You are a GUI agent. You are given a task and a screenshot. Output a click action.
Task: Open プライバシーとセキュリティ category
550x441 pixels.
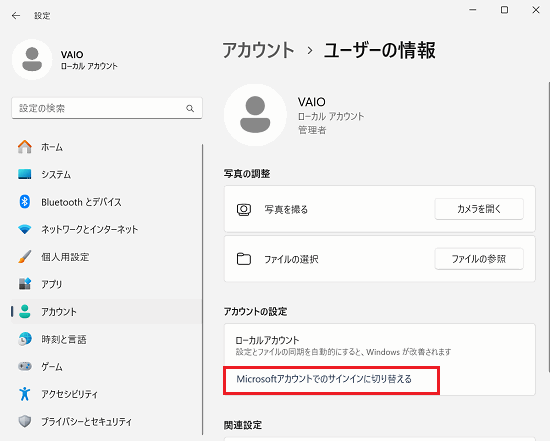point(107,421)
